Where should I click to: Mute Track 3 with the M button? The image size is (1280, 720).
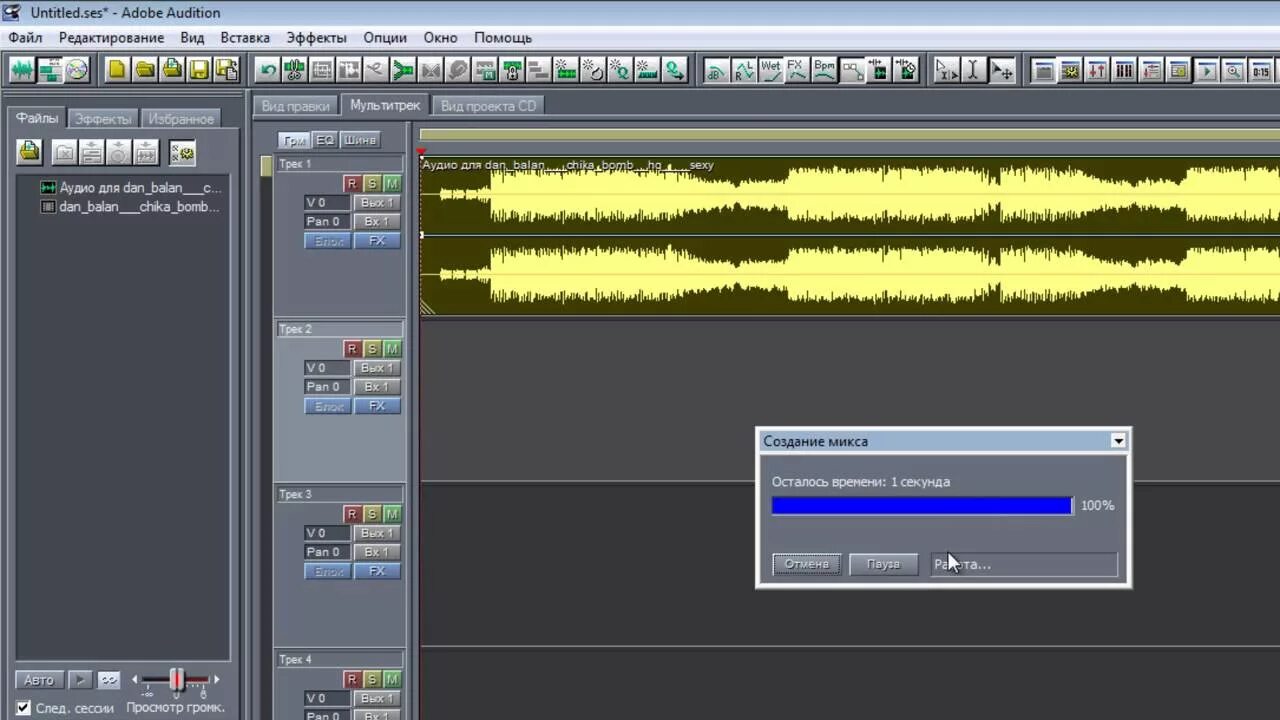(391, 513)
